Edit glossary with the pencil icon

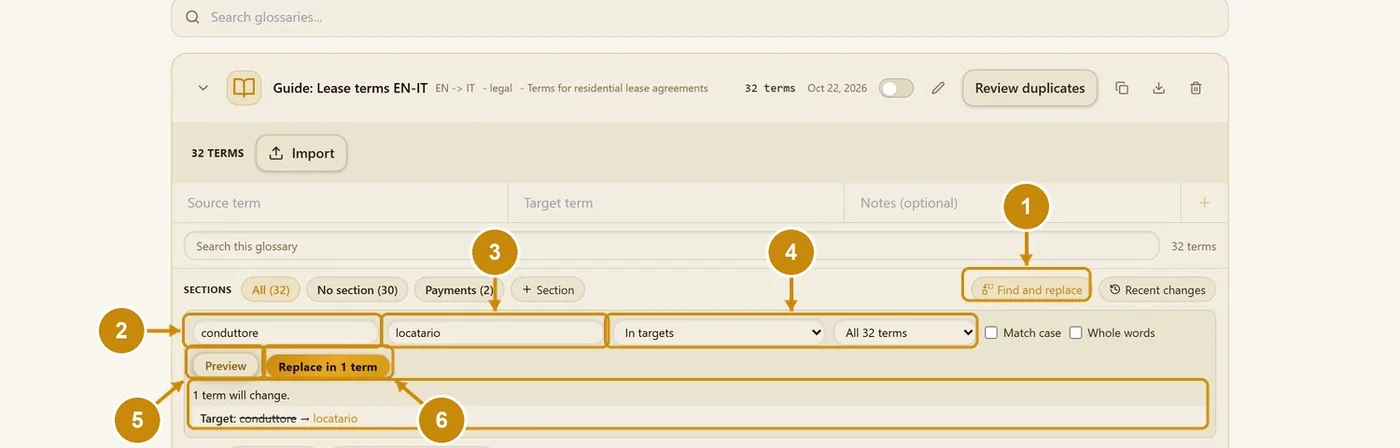938,88
